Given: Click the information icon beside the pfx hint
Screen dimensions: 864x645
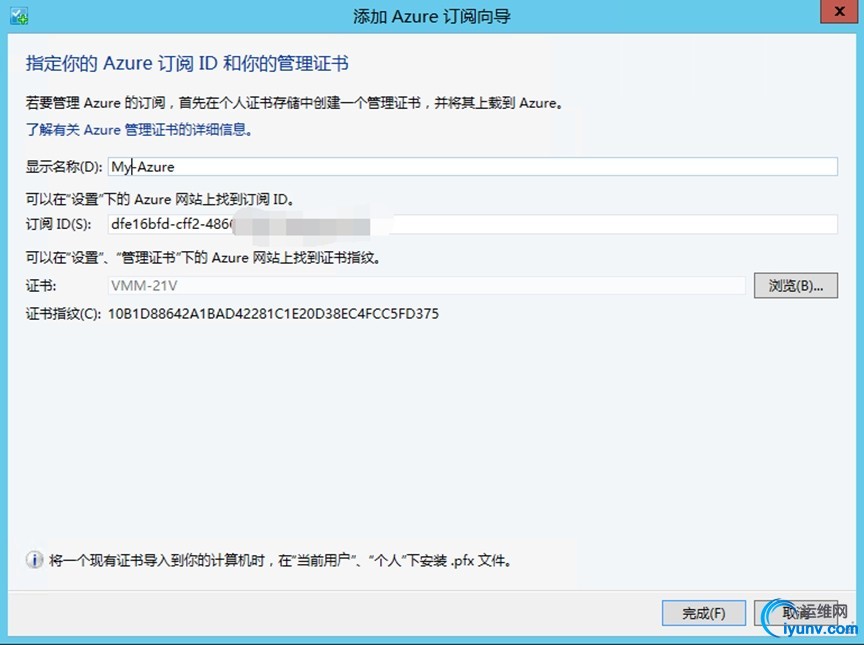Looking at the screenshot, I should 34,560.
